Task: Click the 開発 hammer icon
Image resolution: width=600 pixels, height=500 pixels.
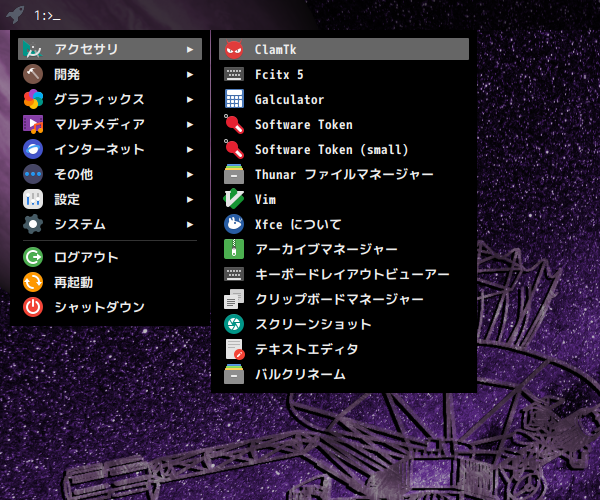Action: (x=33, y=74)
